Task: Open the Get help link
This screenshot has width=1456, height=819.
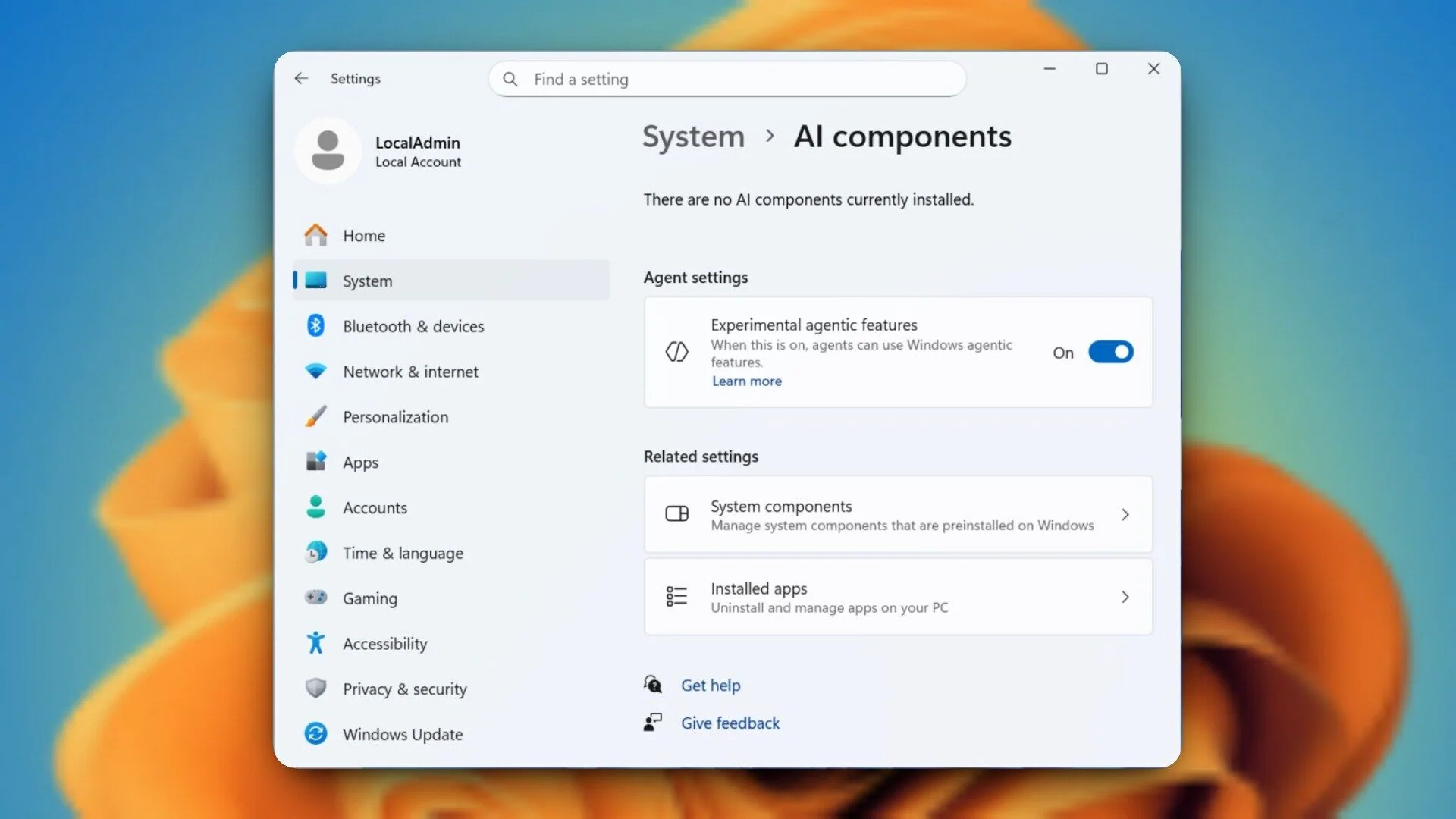Action: (711, 686)
